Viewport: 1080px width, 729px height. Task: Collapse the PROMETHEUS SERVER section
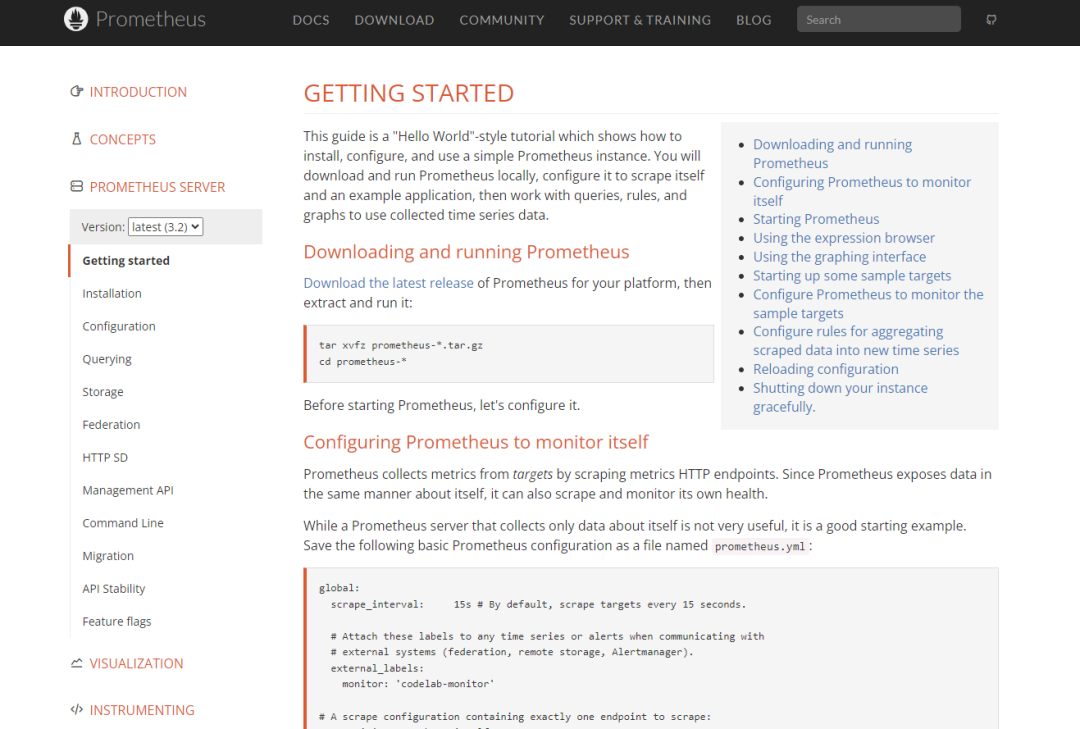tap(157, 187)
